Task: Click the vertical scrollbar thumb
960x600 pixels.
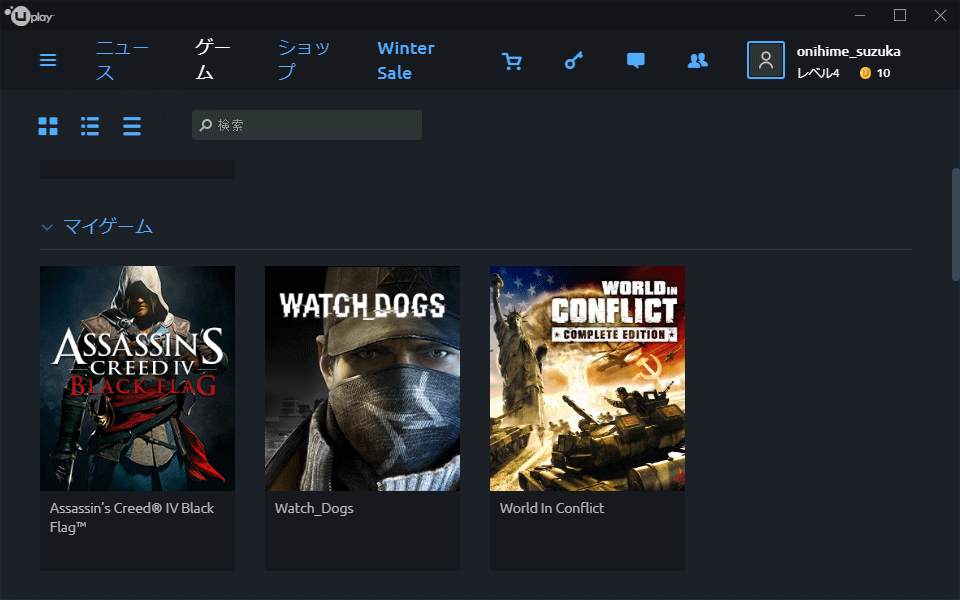Action: click(x=955, y=224)
